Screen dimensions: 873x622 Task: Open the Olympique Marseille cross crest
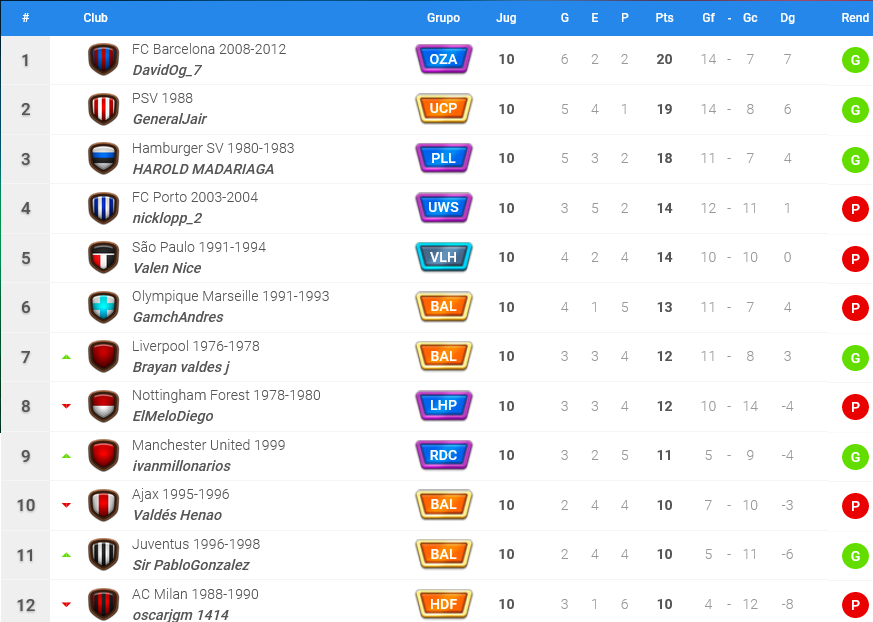click(x=104, y=307)
